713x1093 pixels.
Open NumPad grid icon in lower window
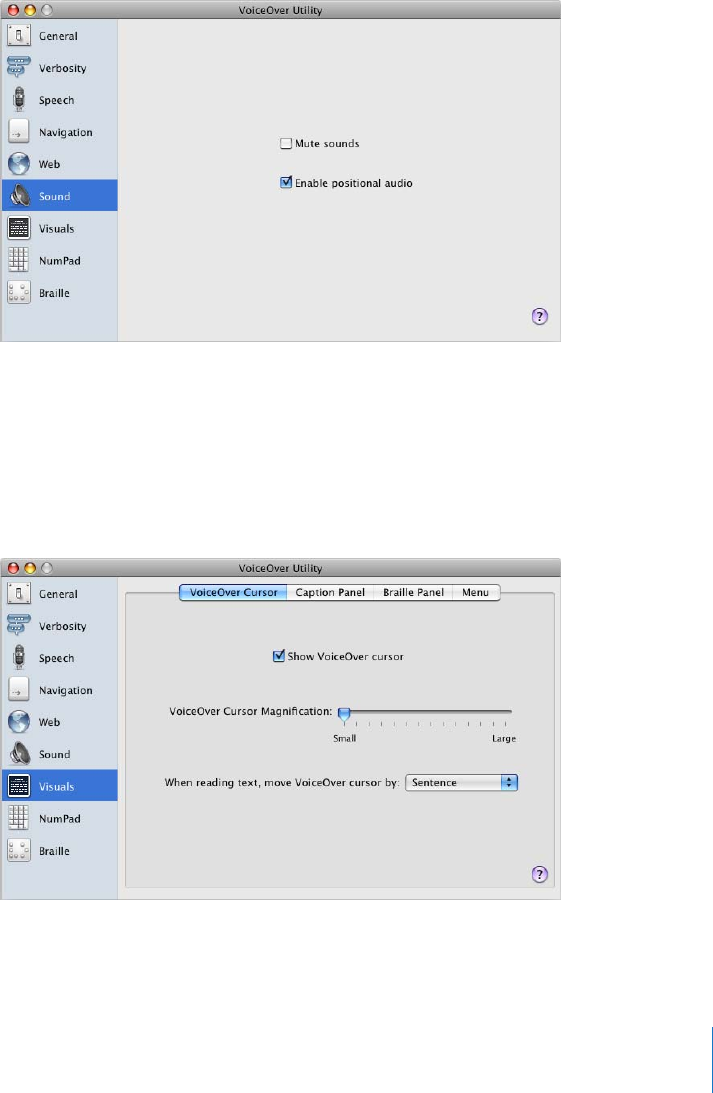(x=19, y=818)
